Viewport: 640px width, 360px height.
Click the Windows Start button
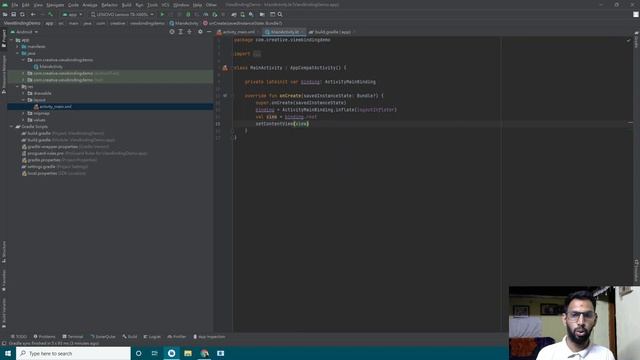point(8,353)
